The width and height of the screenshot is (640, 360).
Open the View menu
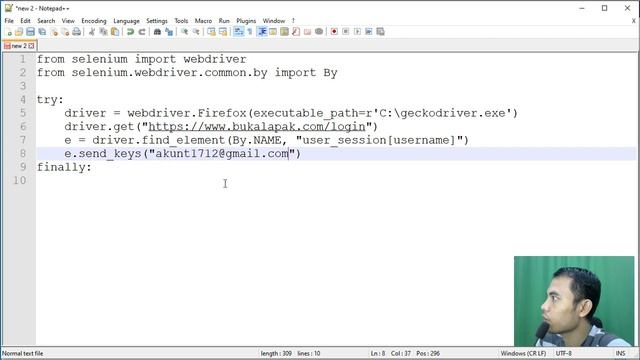(x=68, y=21)
